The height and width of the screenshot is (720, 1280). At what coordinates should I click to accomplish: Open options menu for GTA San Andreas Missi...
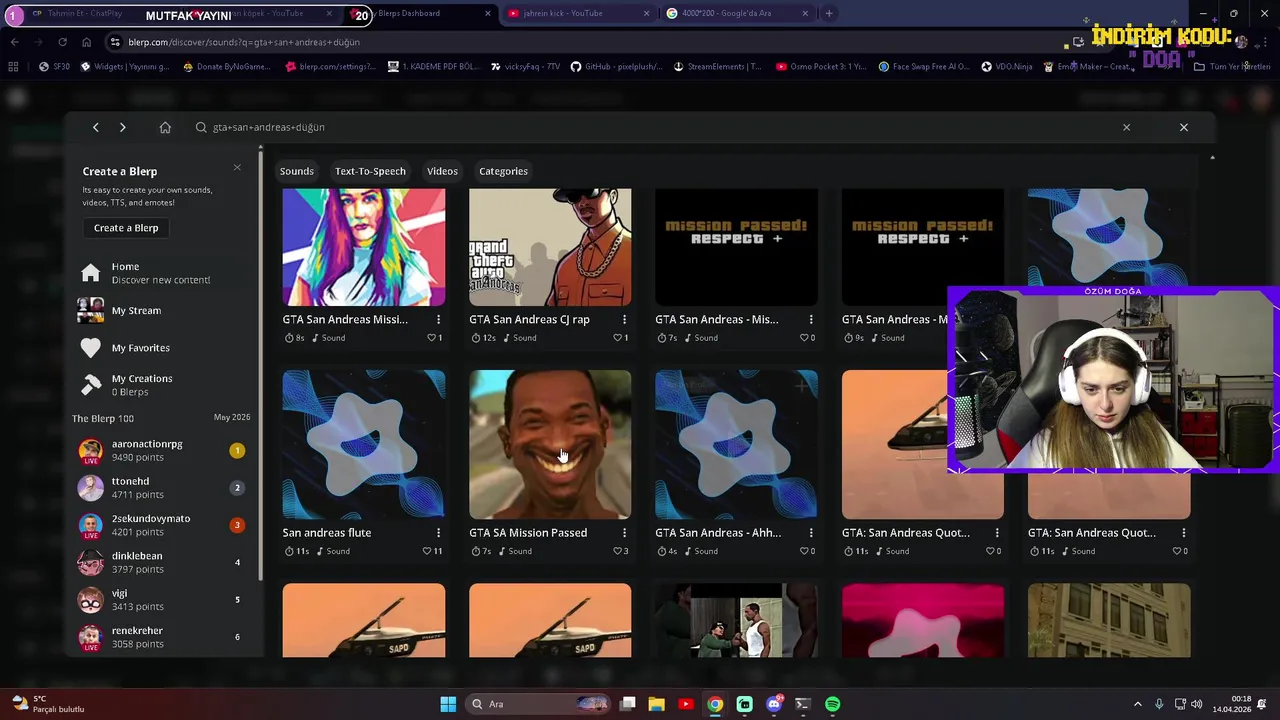click(438, 319)
